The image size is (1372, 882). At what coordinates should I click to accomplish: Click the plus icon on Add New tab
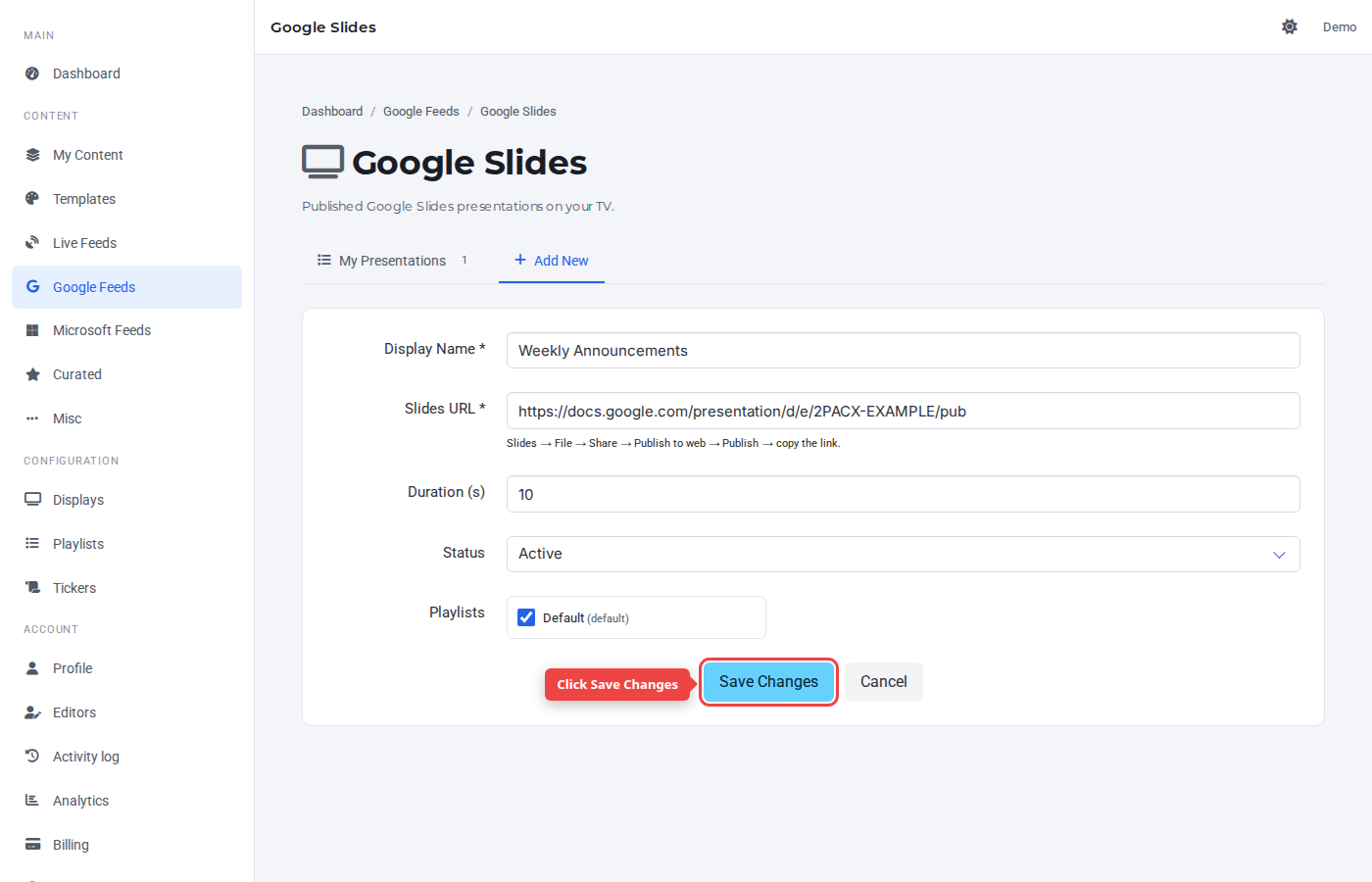tap(520, 260)
